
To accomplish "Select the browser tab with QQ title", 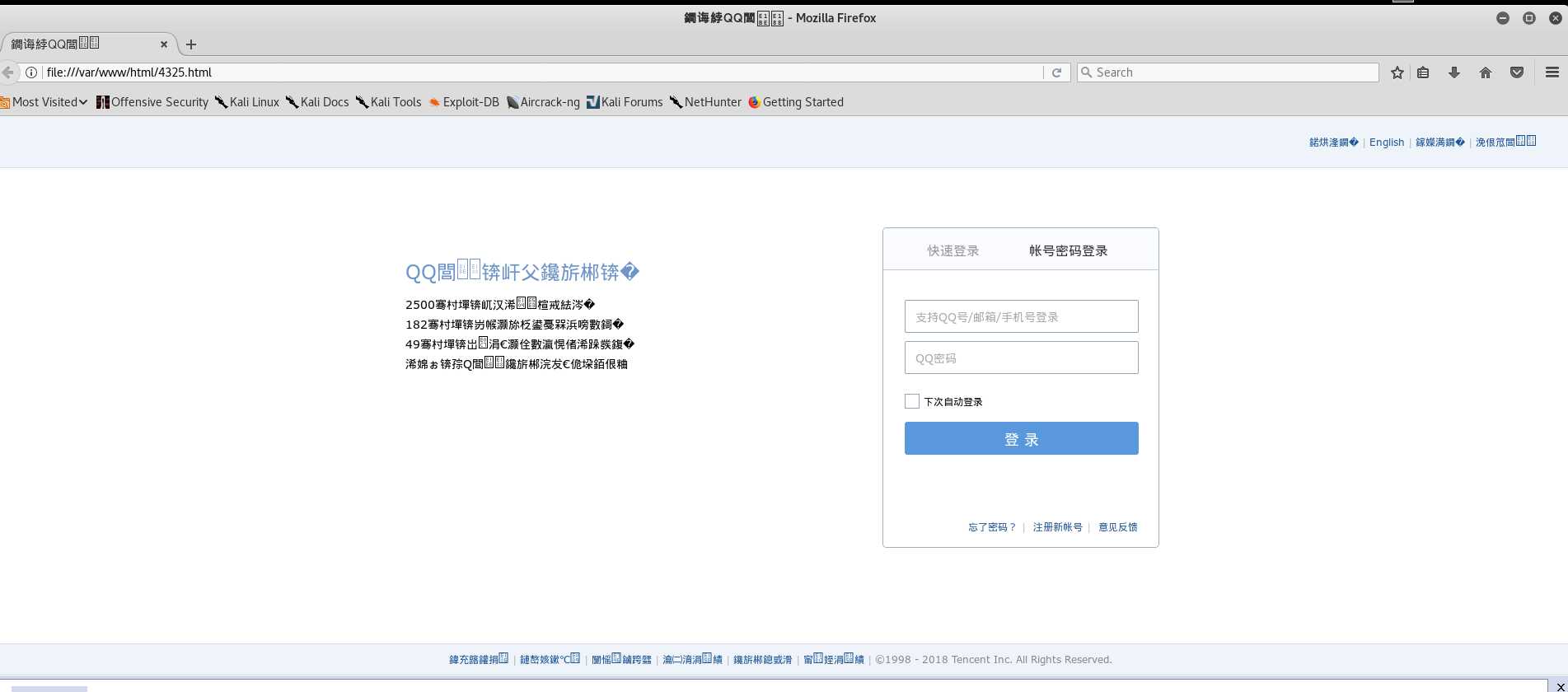I will click(89, 44).
